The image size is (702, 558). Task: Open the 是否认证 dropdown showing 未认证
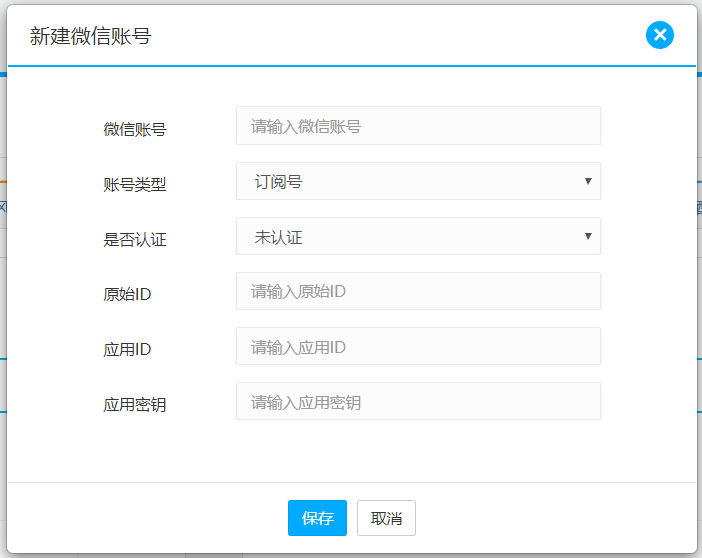(408, 236)
